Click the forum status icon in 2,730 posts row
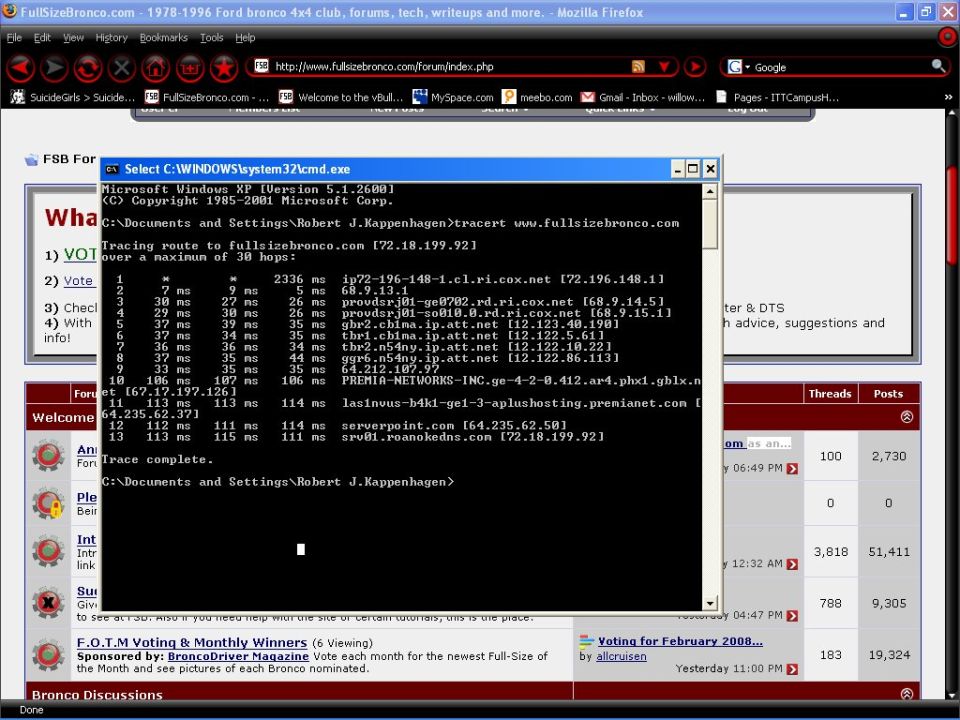 pyautogui.click(x=48, y=456)
